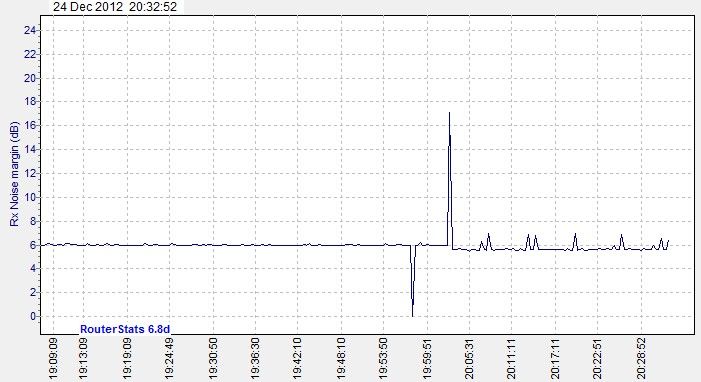Click the time label "19:42:10"
701x382 pixels.
pos(297,359)
